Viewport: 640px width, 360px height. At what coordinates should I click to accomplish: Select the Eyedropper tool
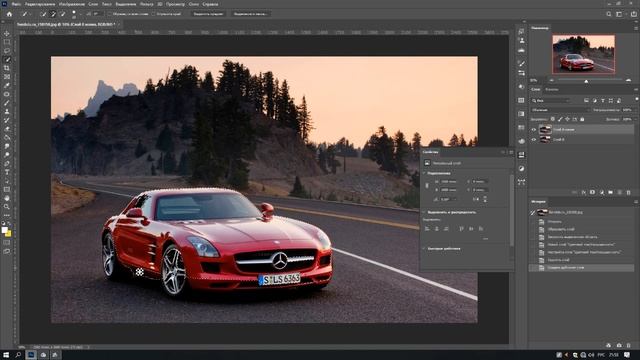[x=7, y=85]
